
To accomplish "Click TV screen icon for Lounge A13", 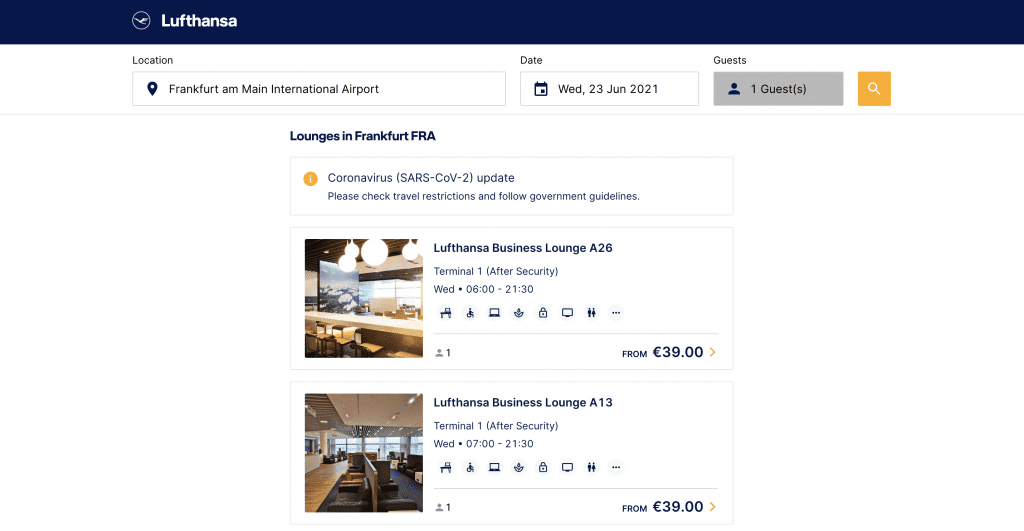I will click(568, 468).
